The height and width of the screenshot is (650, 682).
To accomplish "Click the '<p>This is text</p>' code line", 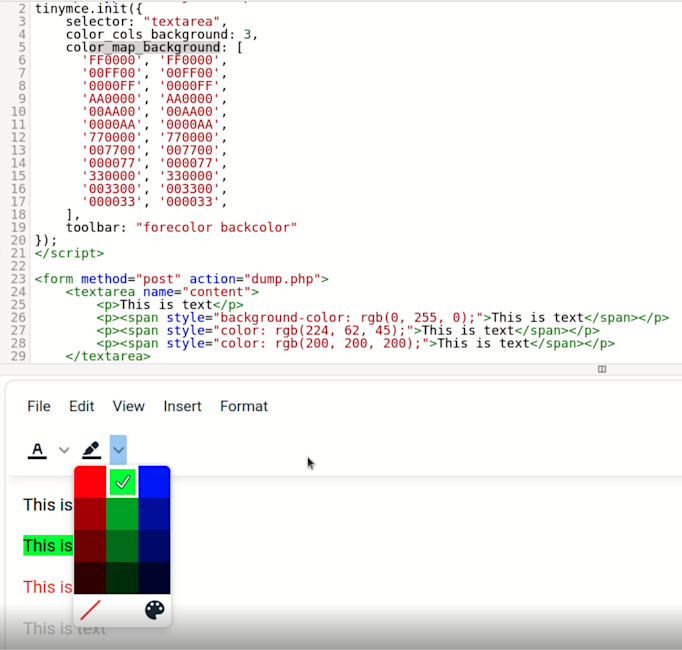I will click(x=170, y=305).
